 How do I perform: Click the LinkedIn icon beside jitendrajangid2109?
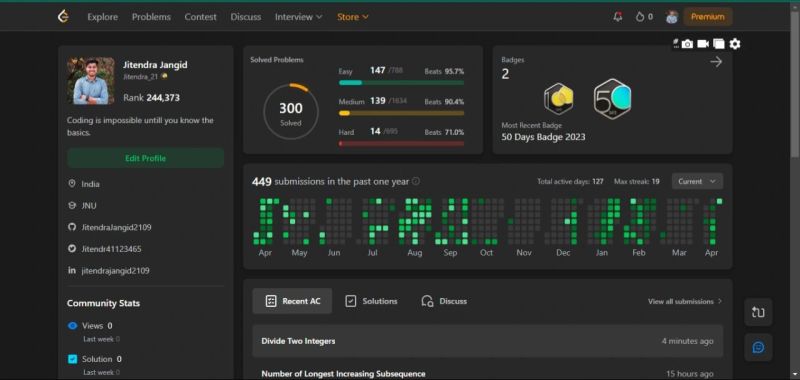(x=72, y=270)
